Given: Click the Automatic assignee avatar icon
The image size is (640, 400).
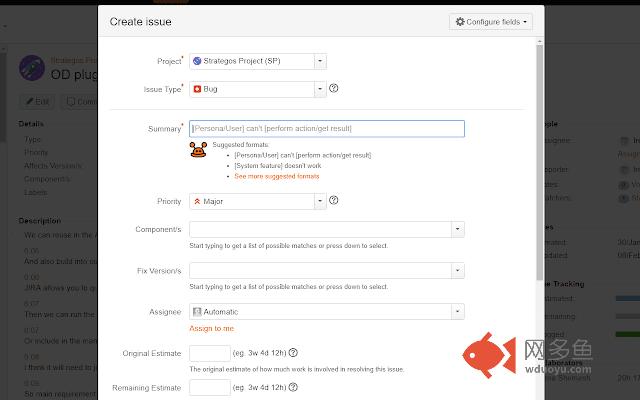Looking at the screenshot, I should [197, 312].
